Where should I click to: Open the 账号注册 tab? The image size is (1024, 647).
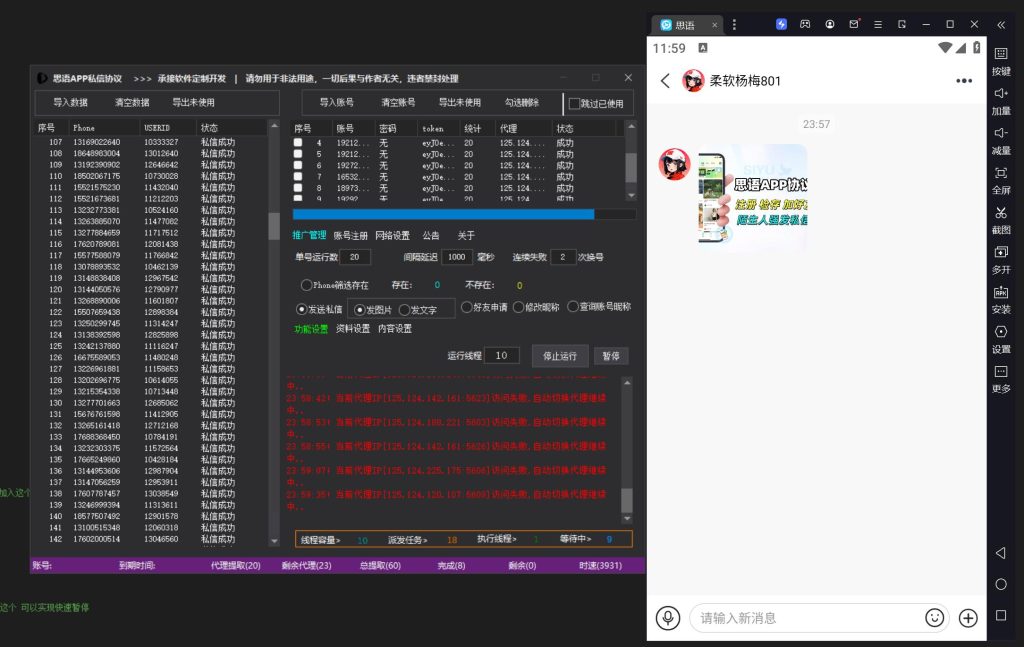[350, 236]
